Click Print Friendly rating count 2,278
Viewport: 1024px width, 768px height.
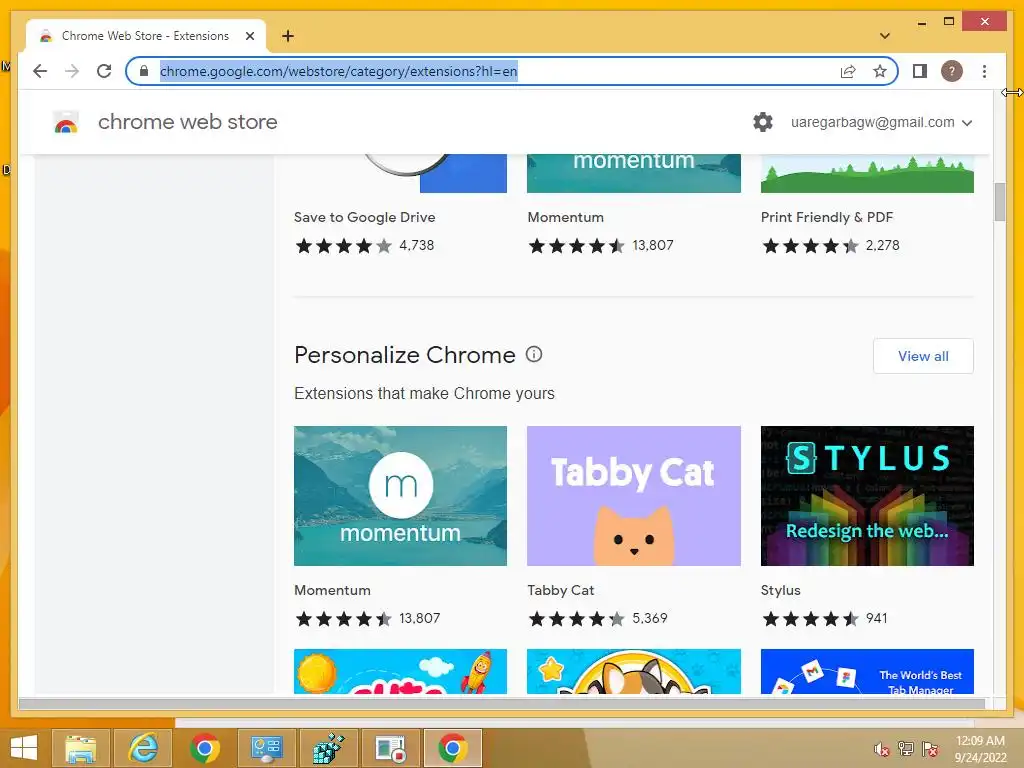point(882,246)
